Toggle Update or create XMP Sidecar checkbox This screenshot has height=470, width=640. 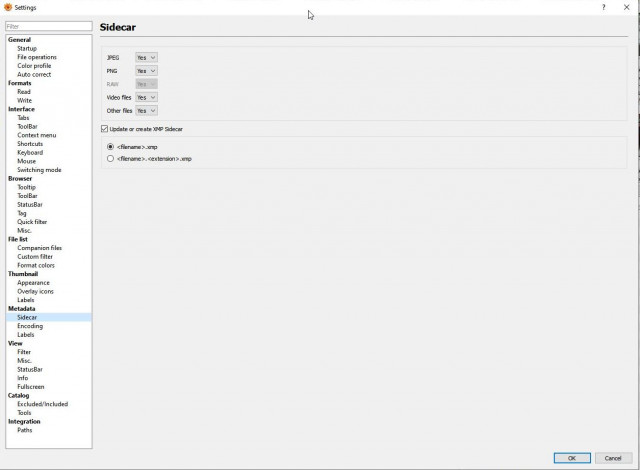104,129
